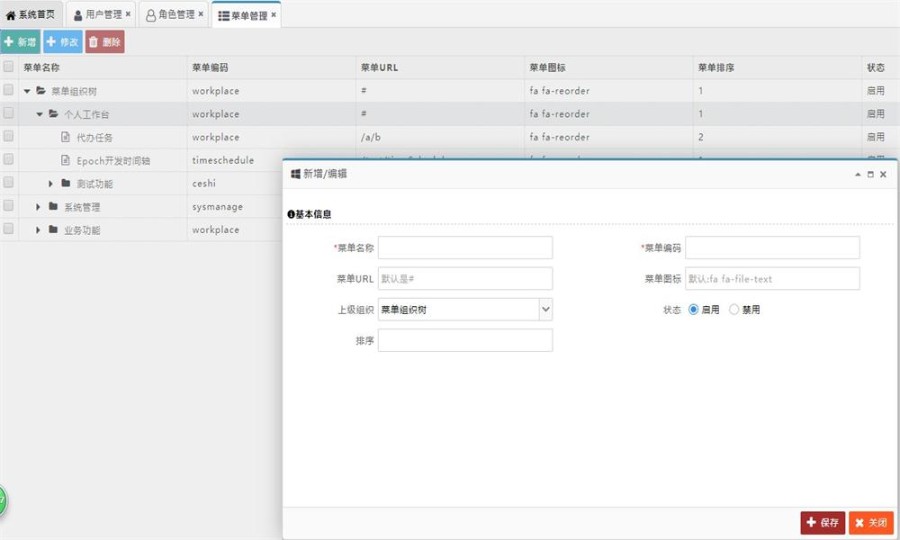Click the red 删除 (delete) button
This screenshot has width=900, height=540.
point(105,42)
